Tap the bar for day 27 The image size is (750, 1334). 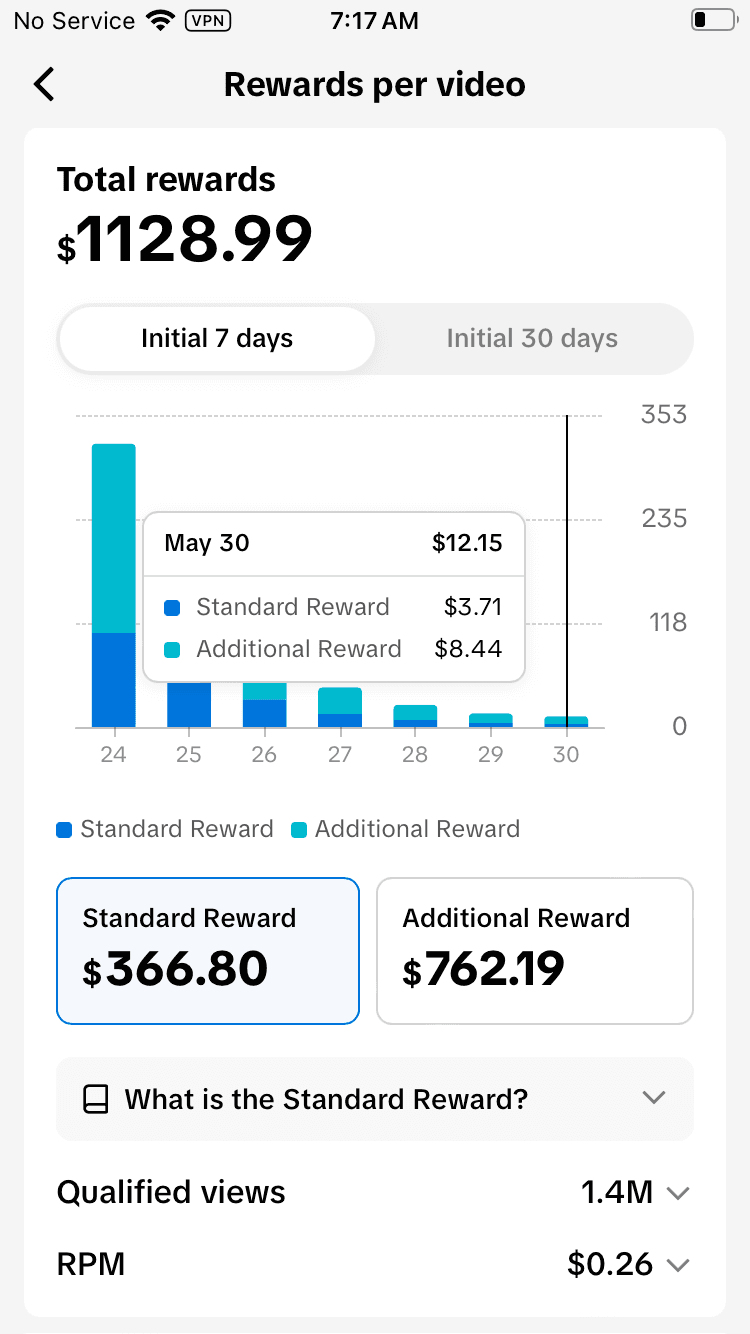(340, 708)
